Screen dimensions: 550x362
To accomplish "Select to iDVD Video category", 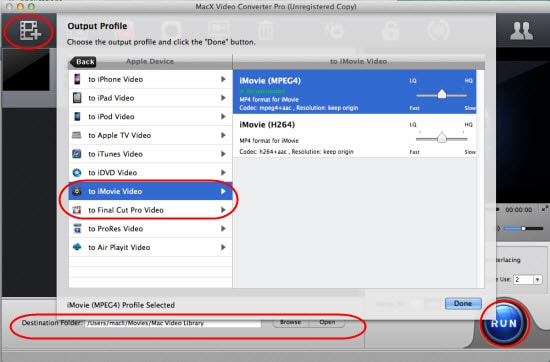I will tap(150, 172).
